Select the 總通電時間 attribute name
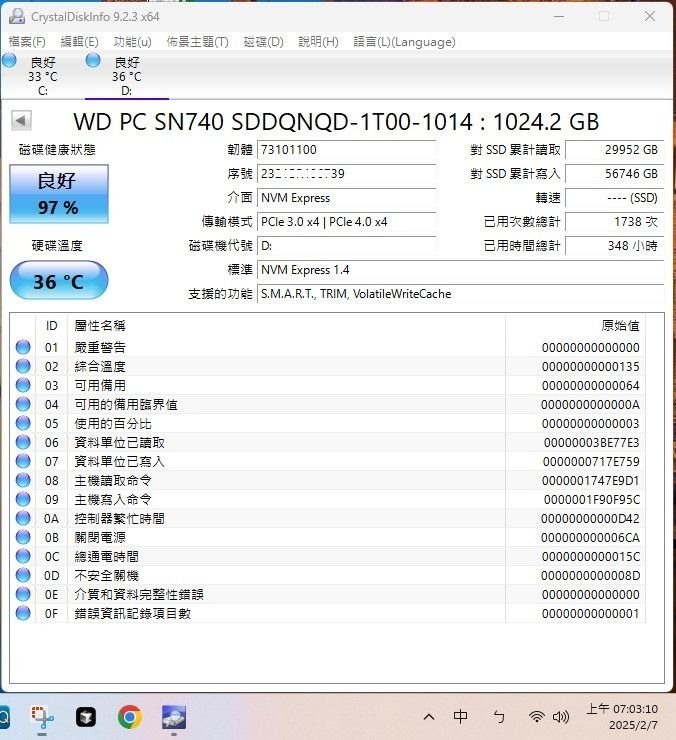The width and height of the screenshot is (676, 740). tap(107, 556)
